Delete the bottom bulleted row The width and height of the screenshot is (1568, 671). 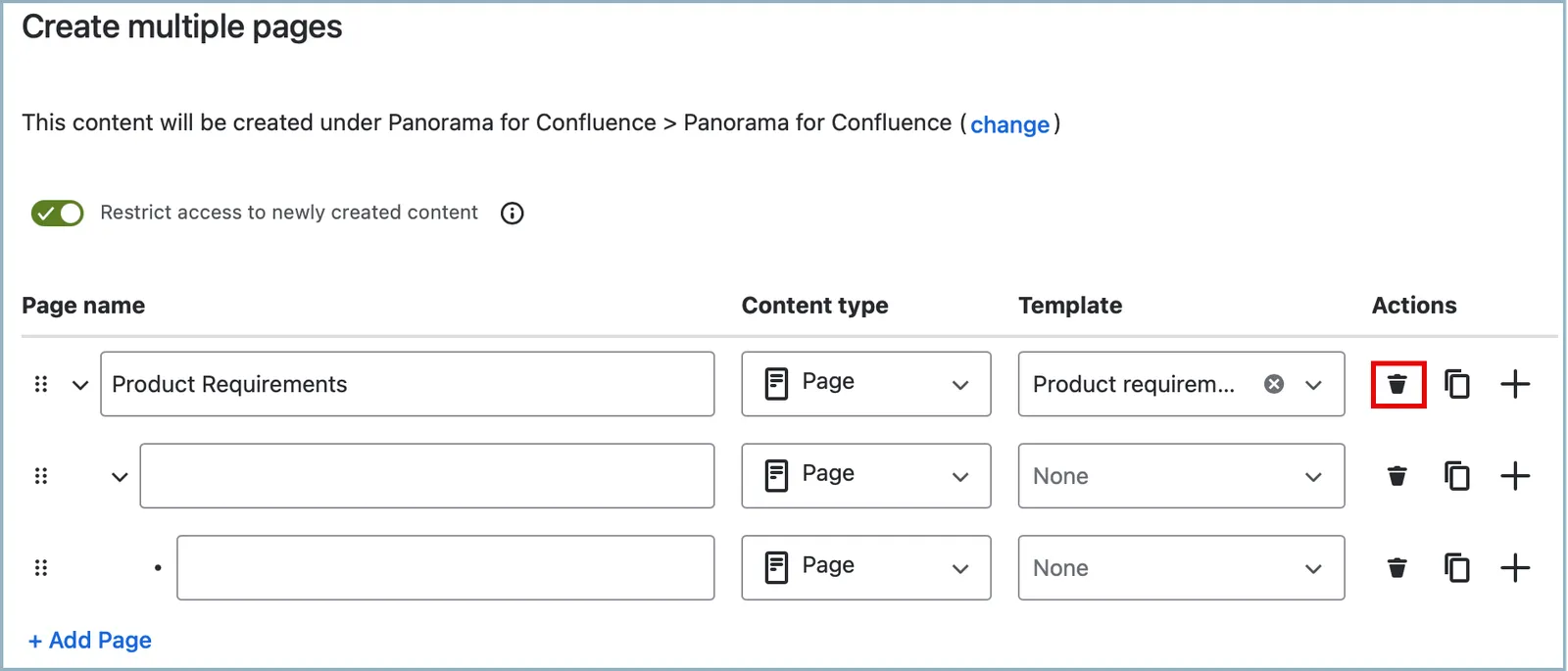pyautogui.click(x=1397, y=568)
